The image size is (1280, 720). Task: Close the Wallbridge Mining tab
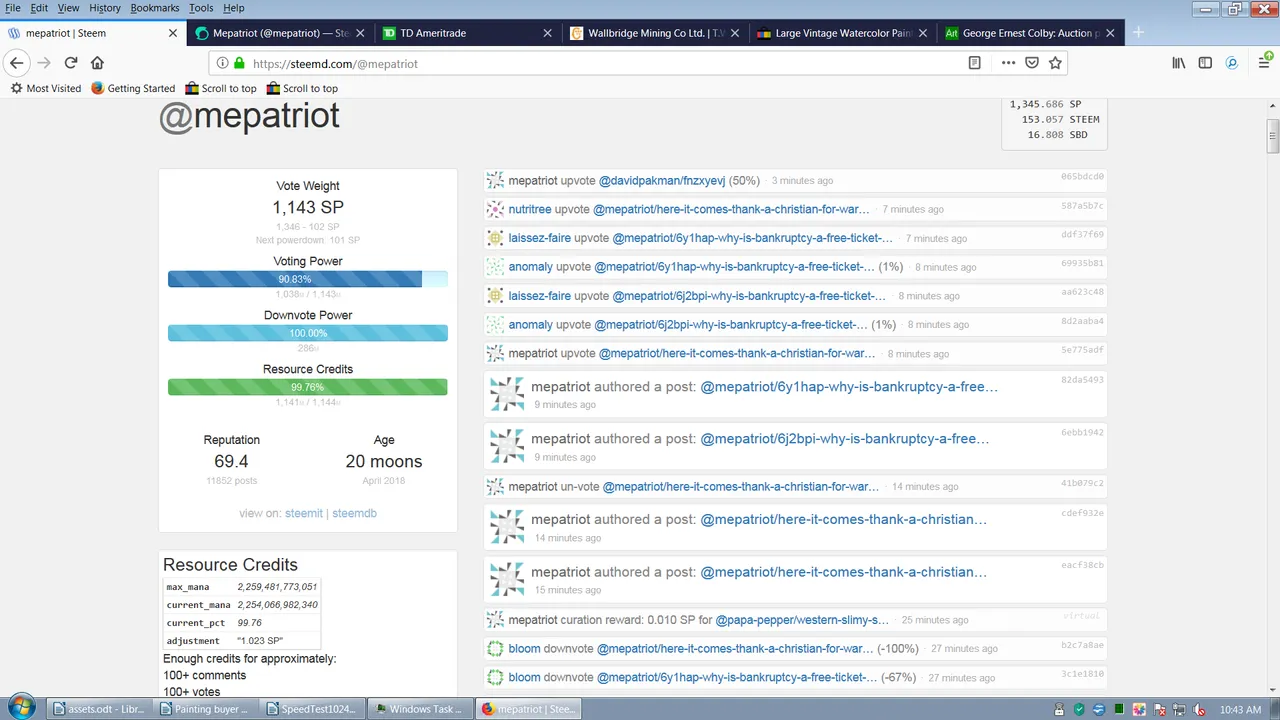[735, 33]
